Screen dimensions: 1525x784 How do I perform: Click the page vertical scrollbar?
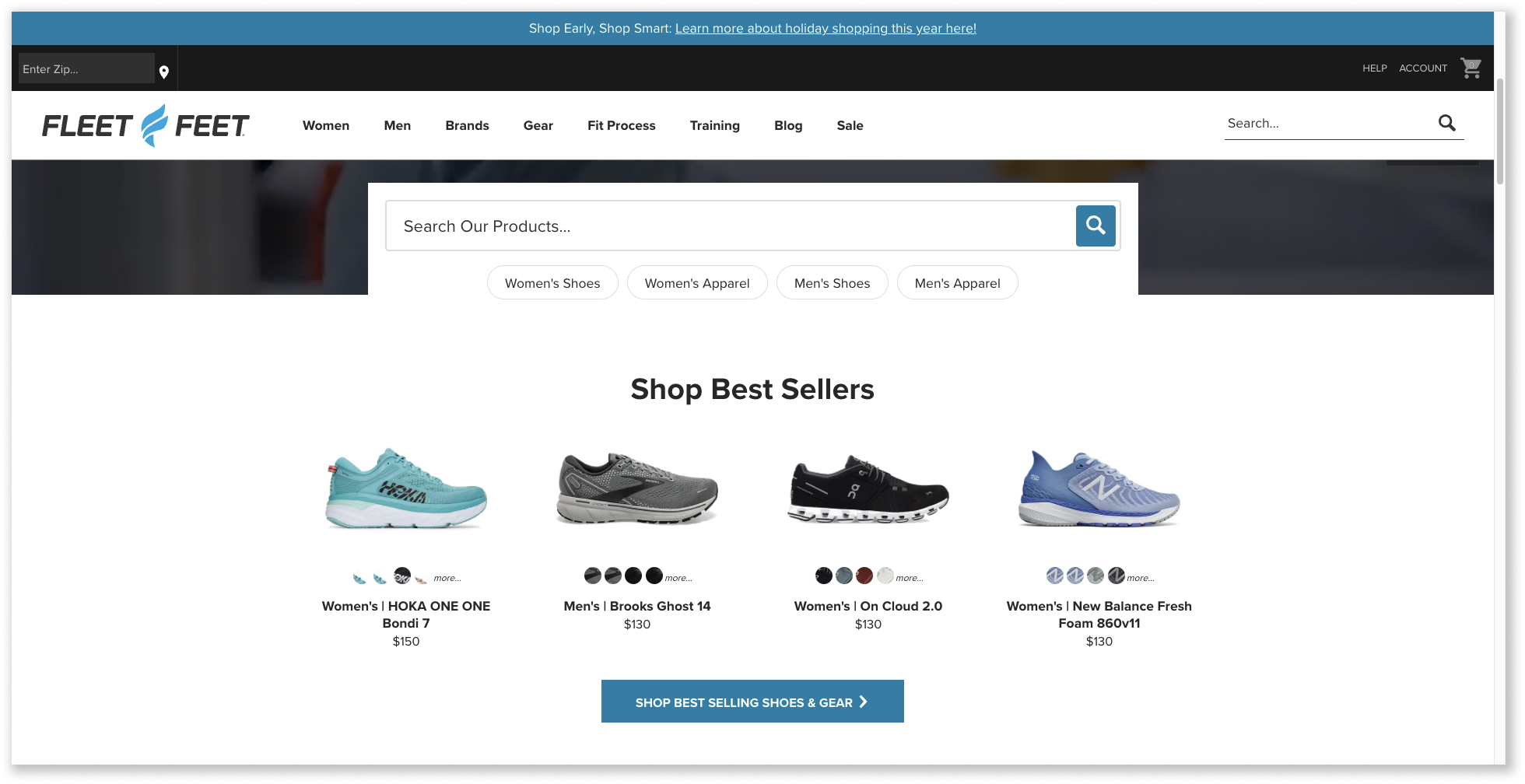point(1500,132)
